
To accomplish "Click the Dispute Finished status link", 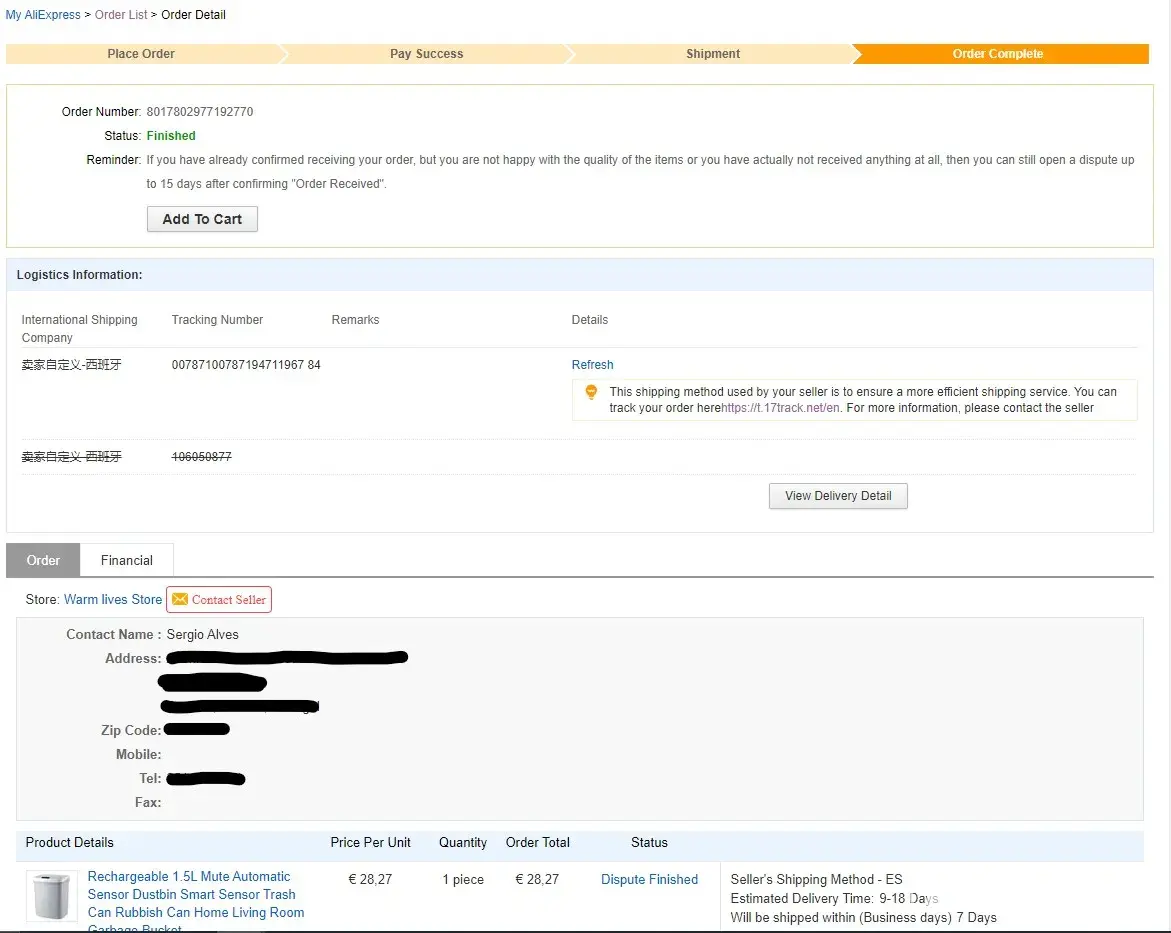I will [x=649, y=880].
